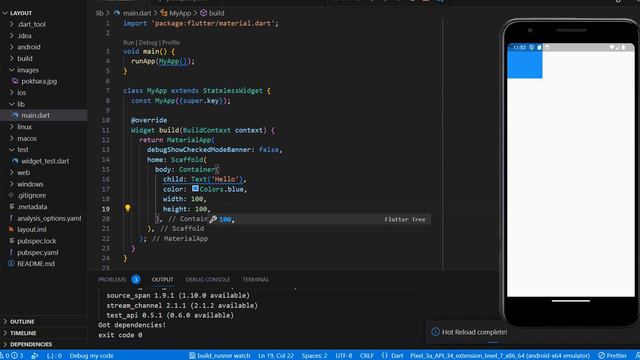Click the Debug code lens above main
The height and width of the screenshot is (360, 640).
click(148, 42)
